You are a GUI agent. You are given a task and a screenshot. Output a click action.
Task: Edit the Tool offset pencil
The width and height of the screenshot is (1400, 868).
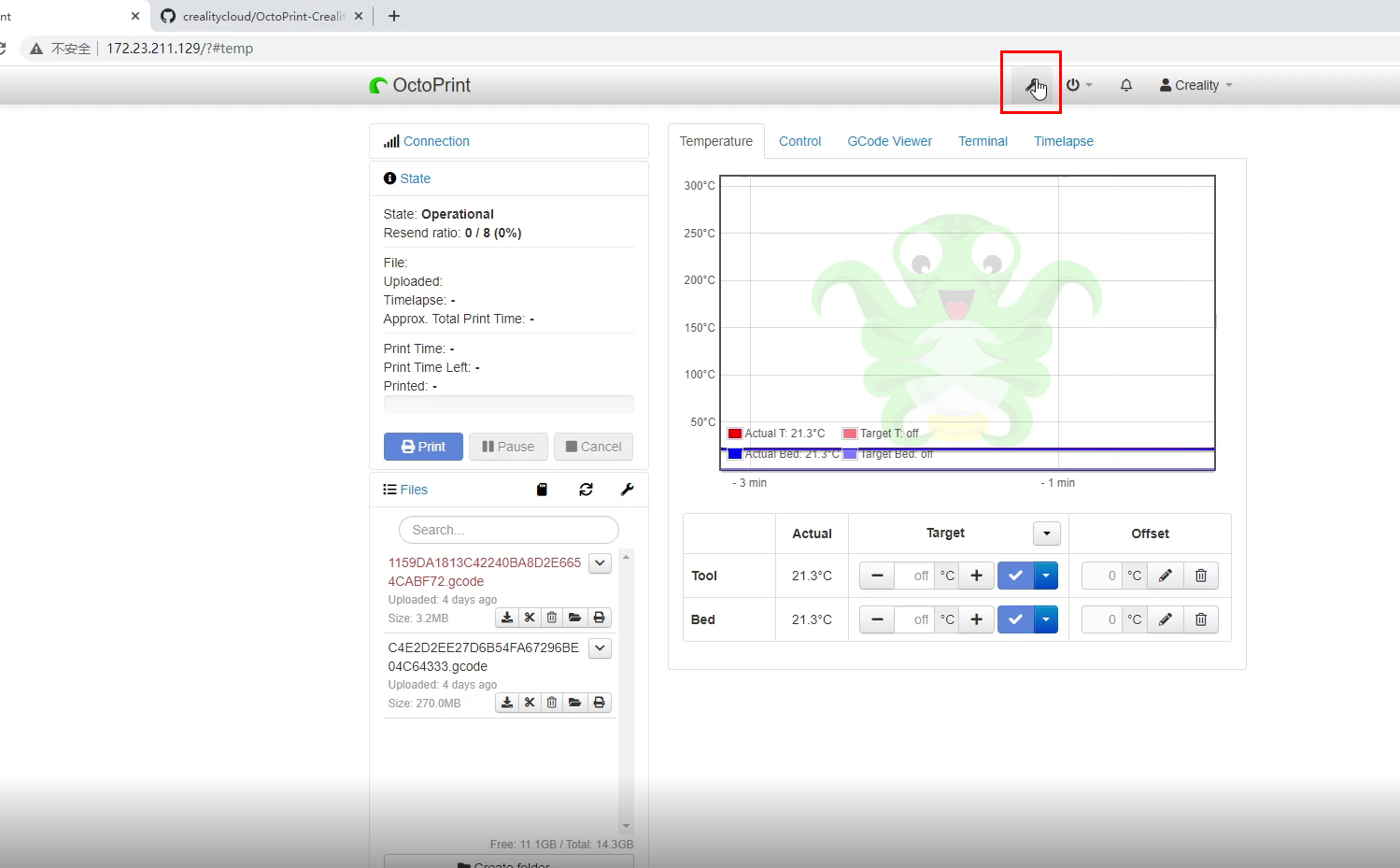coord(1166,576)
